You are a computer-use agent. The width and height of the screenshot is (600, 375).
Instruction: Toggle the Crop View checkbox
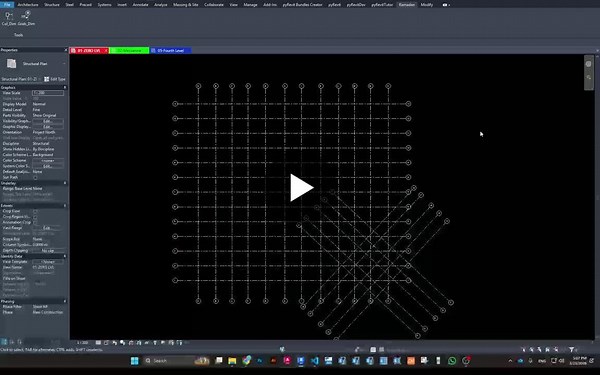35,211
